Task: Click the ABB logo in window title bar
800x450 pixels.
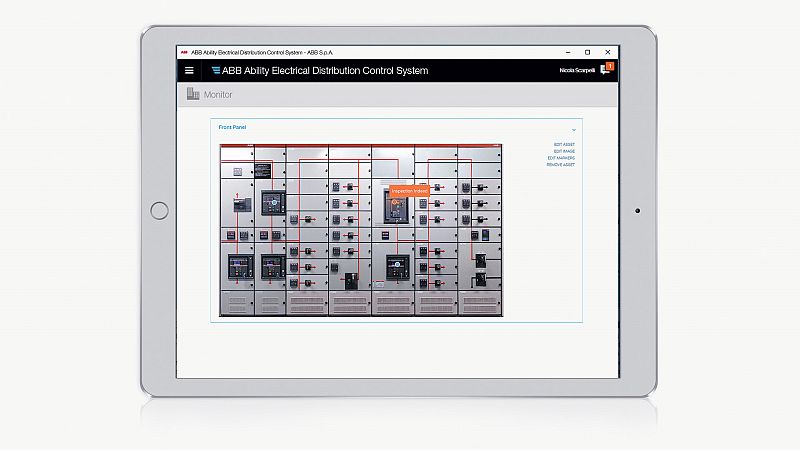Action: click(184, 53)
